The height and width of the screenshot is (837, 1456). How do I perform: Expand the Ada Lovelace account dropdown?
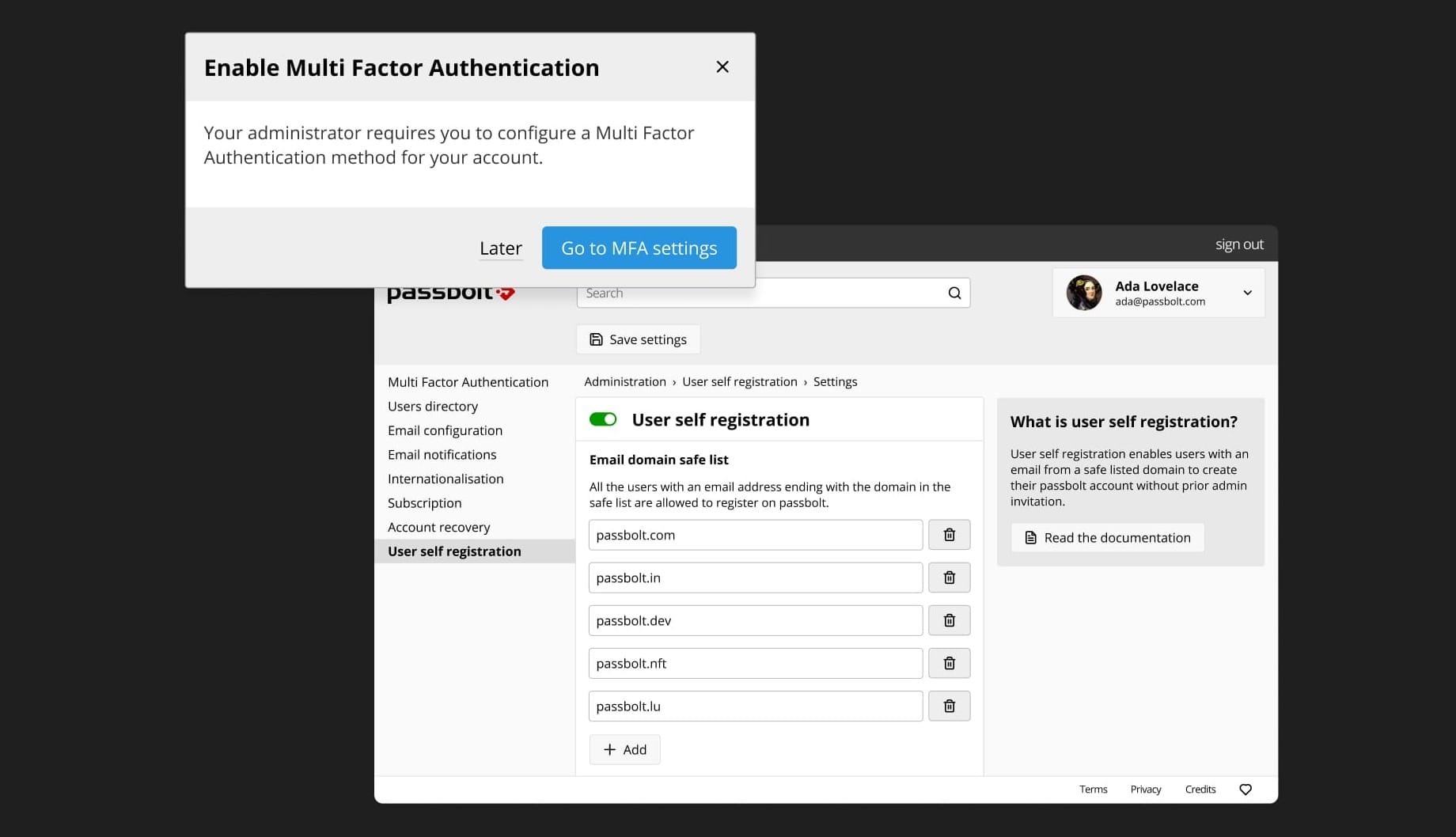pos(1247,293)
